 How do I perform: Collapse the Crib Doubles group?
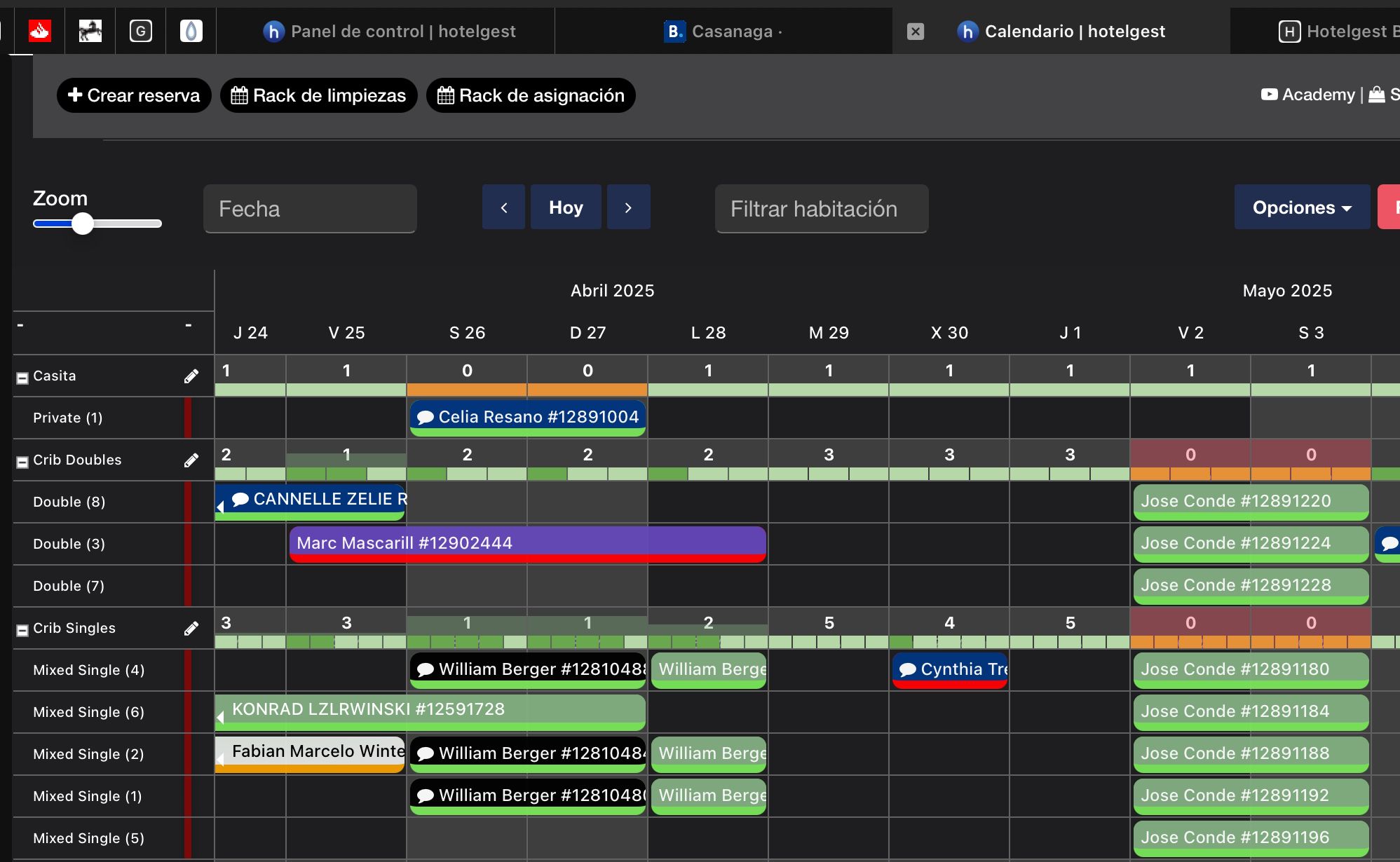click(22, 462)
